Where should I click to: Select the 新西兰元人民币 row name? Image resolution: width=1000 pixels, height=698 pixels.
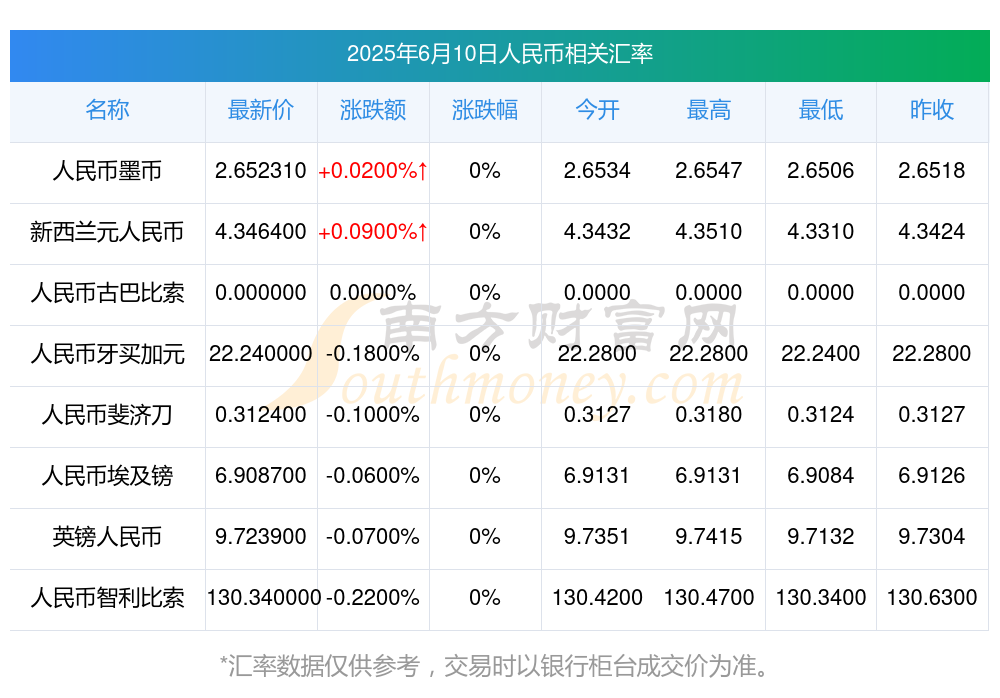point(107,232)
